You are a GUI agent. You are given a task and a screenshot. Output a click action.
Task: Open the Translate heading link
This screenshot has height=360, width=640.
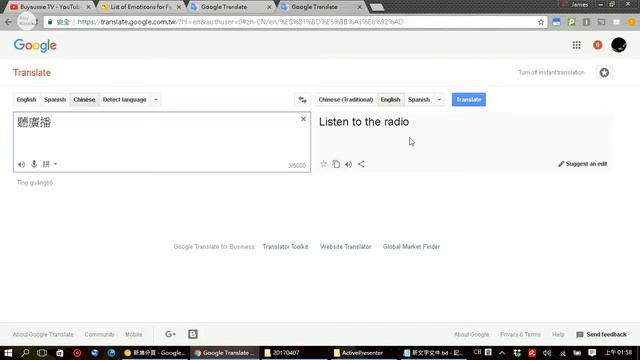pos(32,73)
